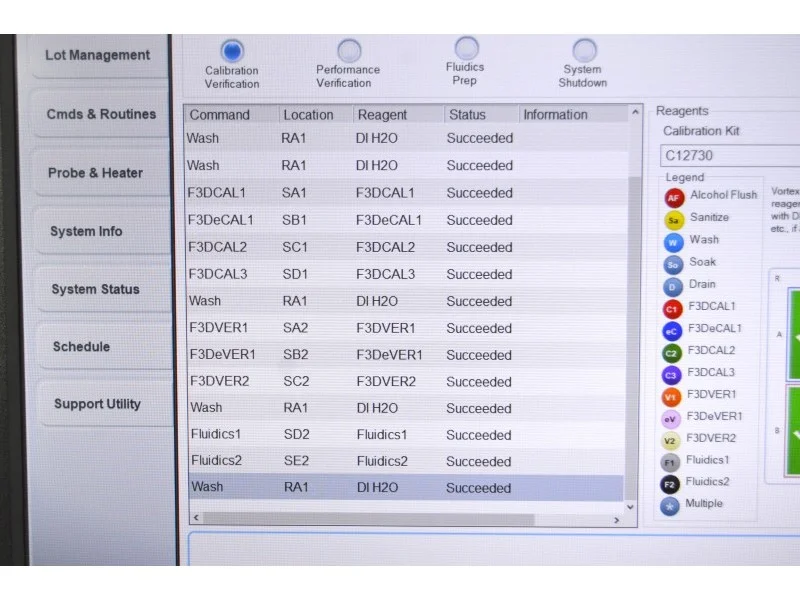Screen dimensions: 800x600
Task: Select the Calibration Verification radio button
Action: click(232, 51)
